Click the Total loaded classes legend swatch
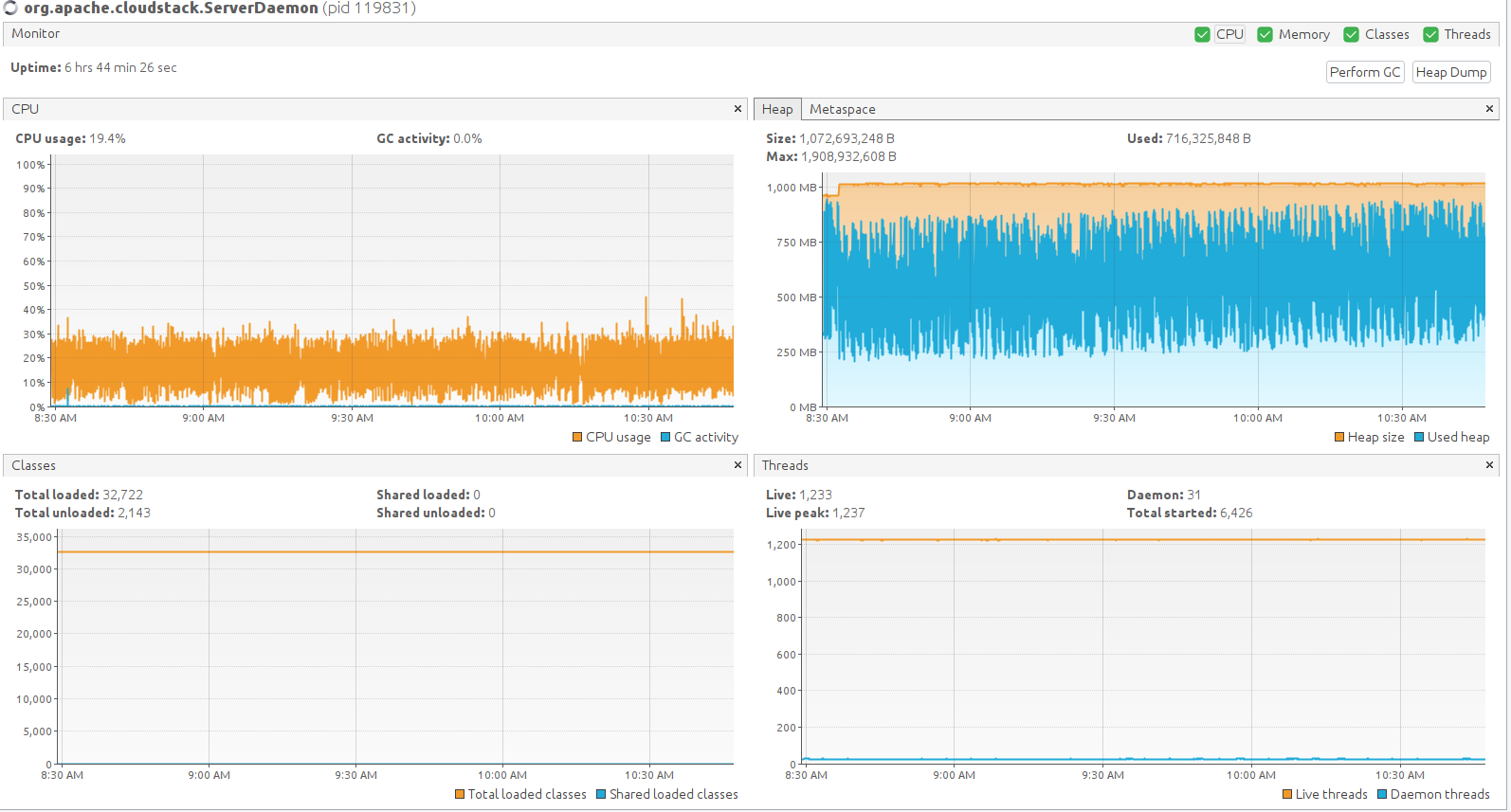Image resolution: width=1511 pixels, height=812 pixels. 460,794
